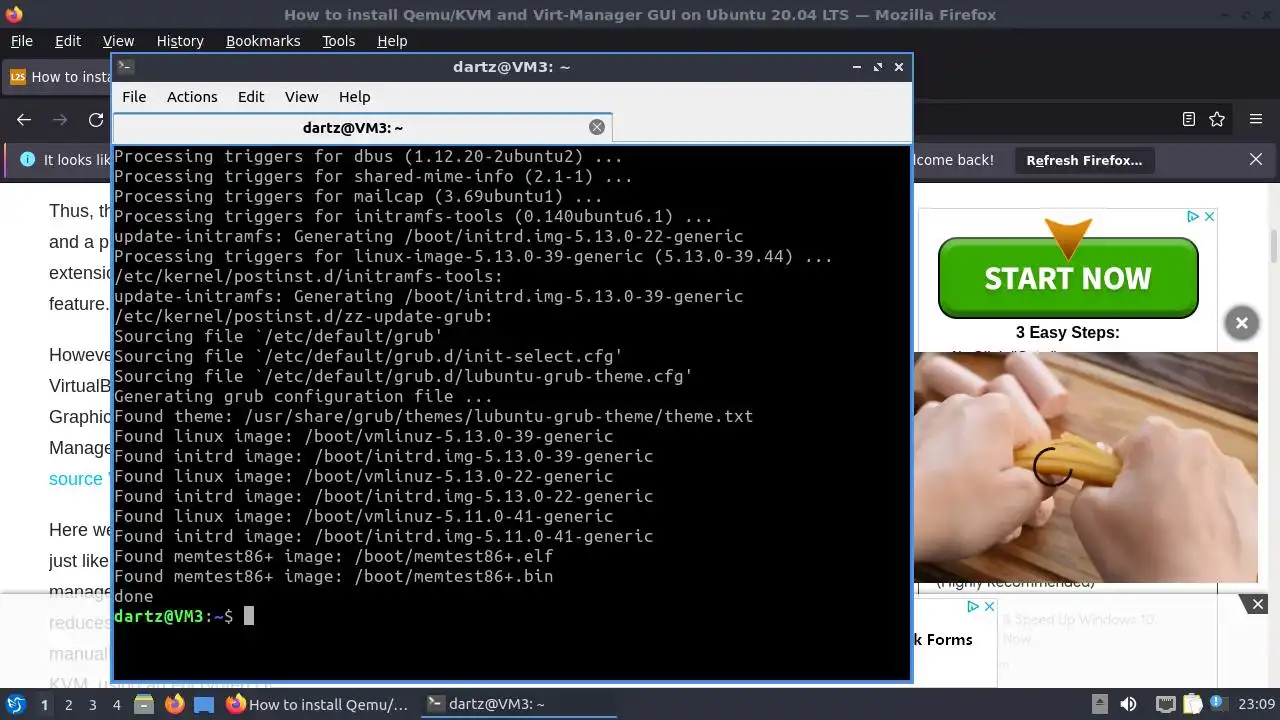
Task: Launch Firefox from the quick-launch panel
Action: [174, 704]
